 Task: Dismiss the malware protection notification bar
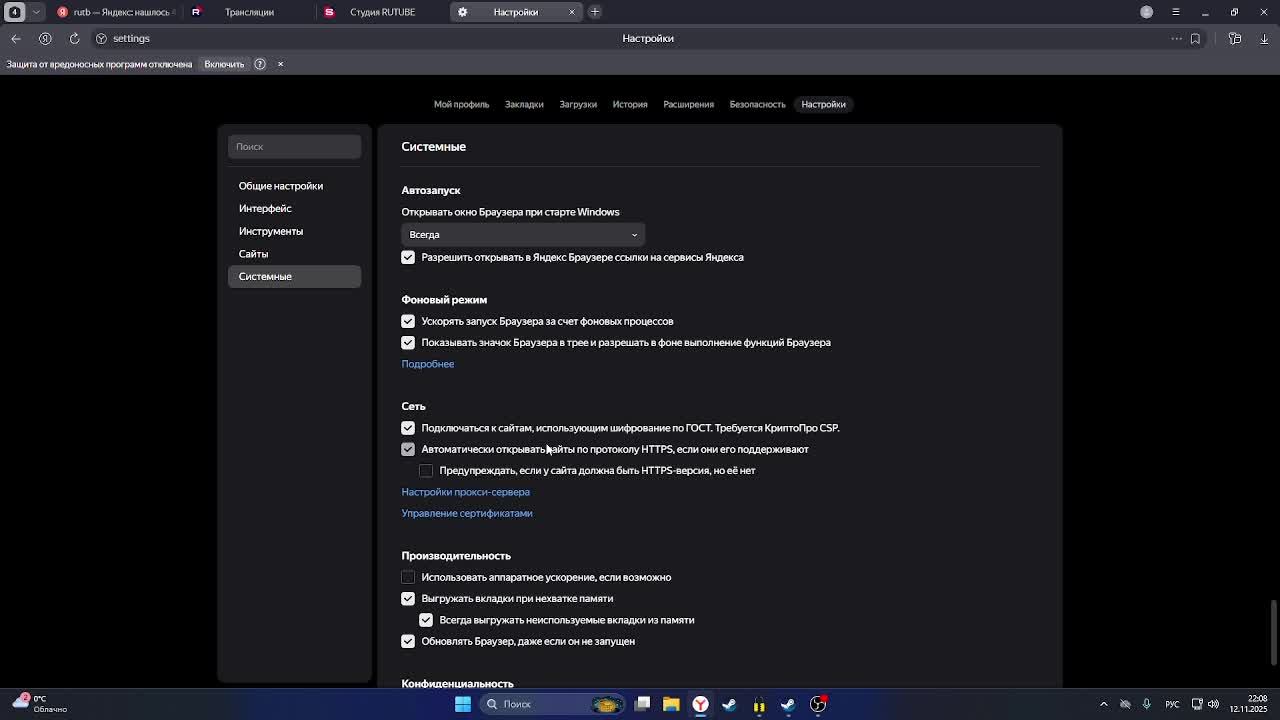[x=280, y=64]
